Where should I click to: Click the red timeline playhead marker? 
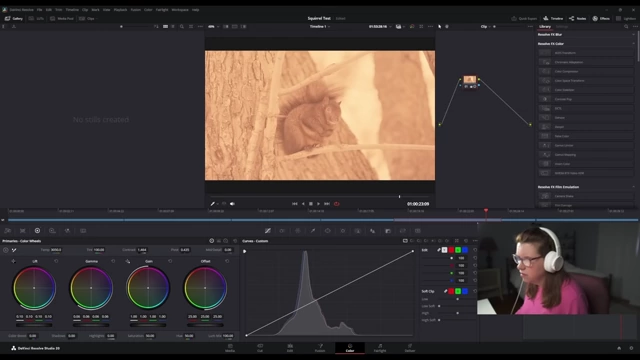point(486,211)
